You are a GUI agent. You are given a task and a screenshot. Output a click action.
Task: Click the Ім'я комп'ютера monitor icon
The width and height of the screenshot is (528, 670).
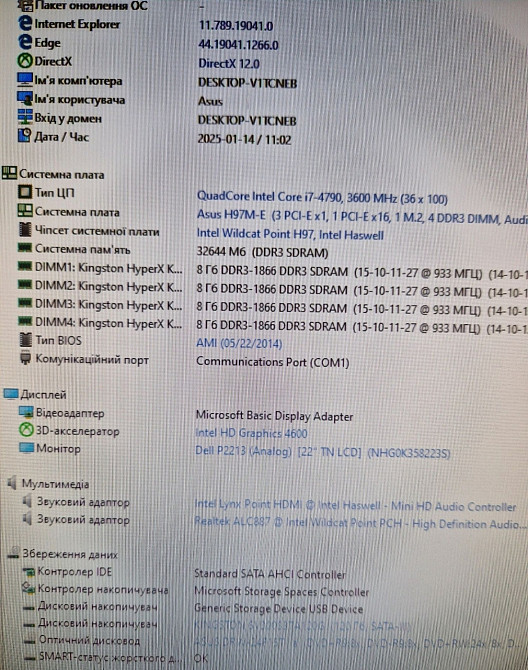(25, 79)
